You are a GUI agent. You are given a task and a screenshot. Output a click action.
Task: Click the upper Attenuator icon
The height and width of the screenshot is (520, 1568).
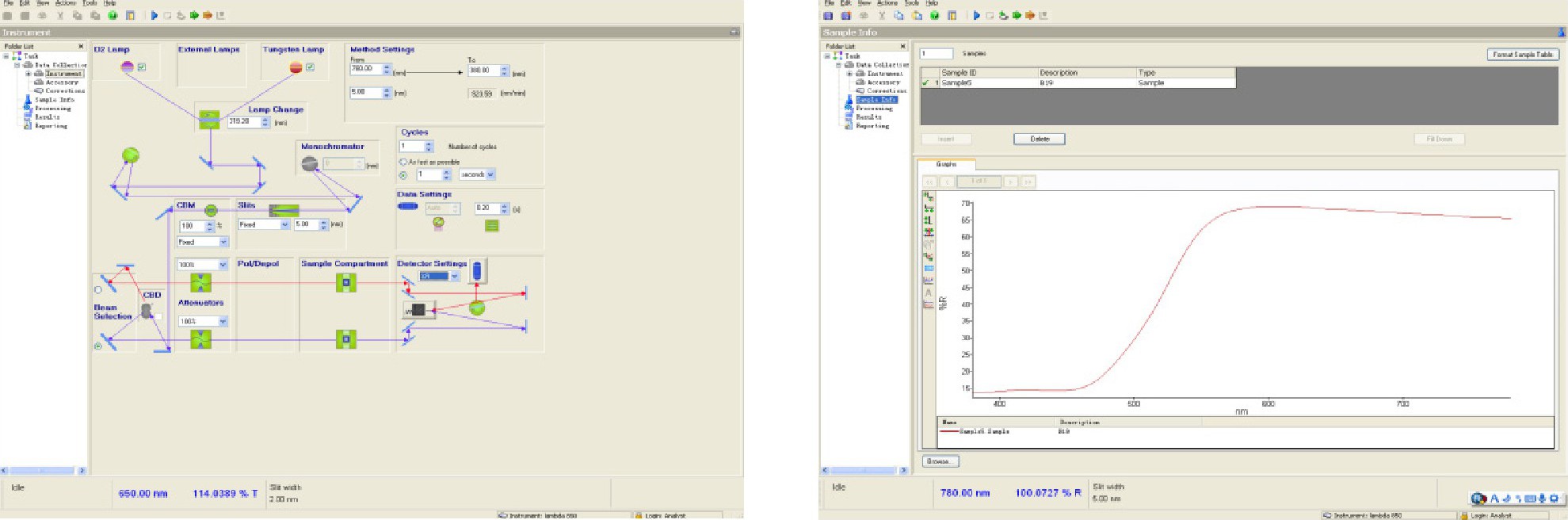click(201, 283)
